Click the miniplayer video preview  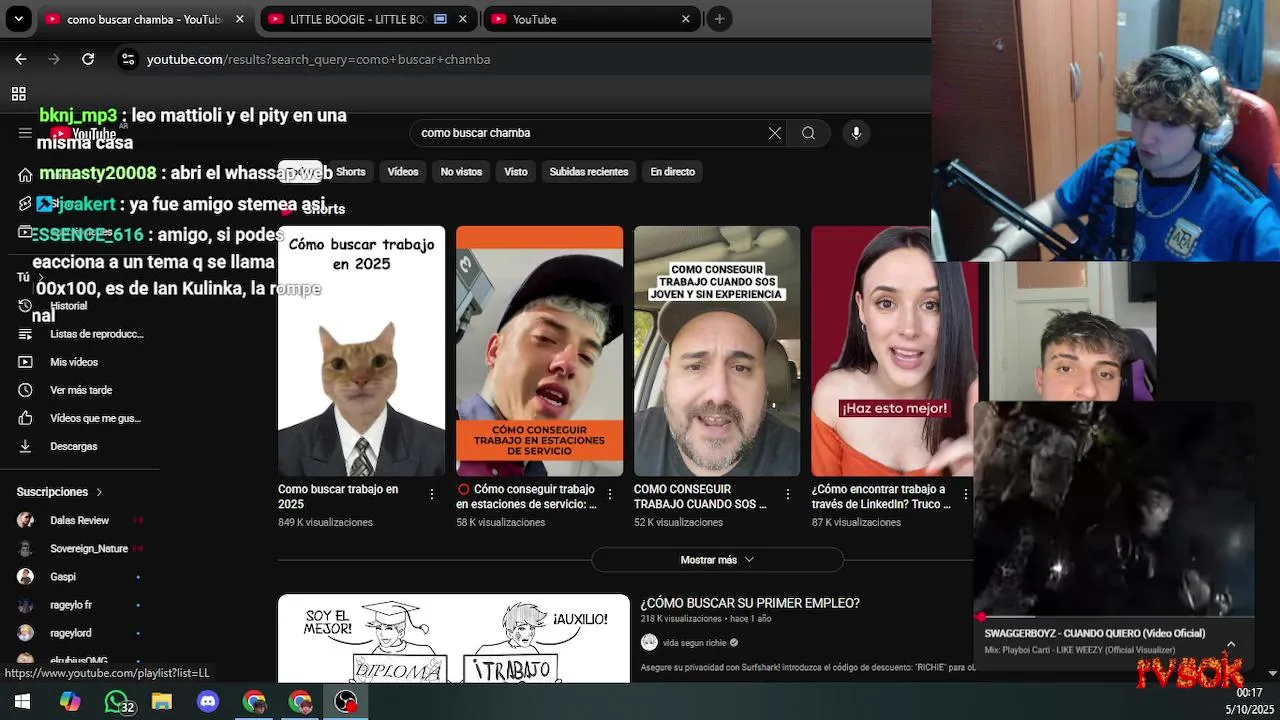click(1113, 508)
